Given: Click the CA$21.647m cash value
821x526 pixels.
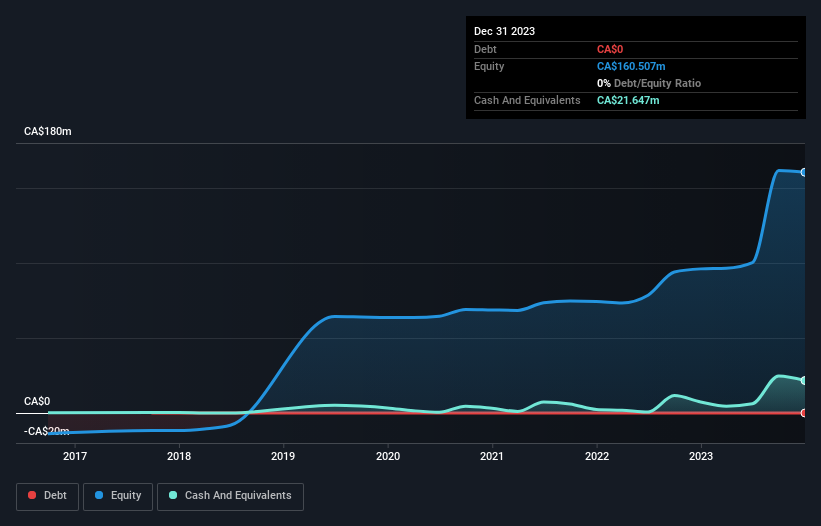Looking at the screenshot, I should 628,100.
